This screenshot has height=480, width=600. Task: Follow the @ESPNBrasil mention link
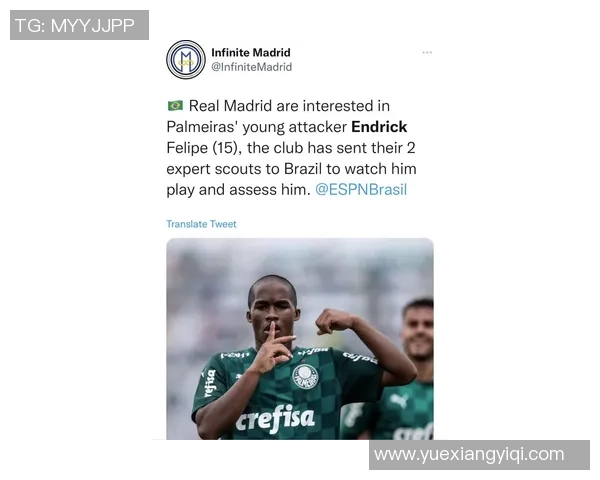click(x=361, y=189)
